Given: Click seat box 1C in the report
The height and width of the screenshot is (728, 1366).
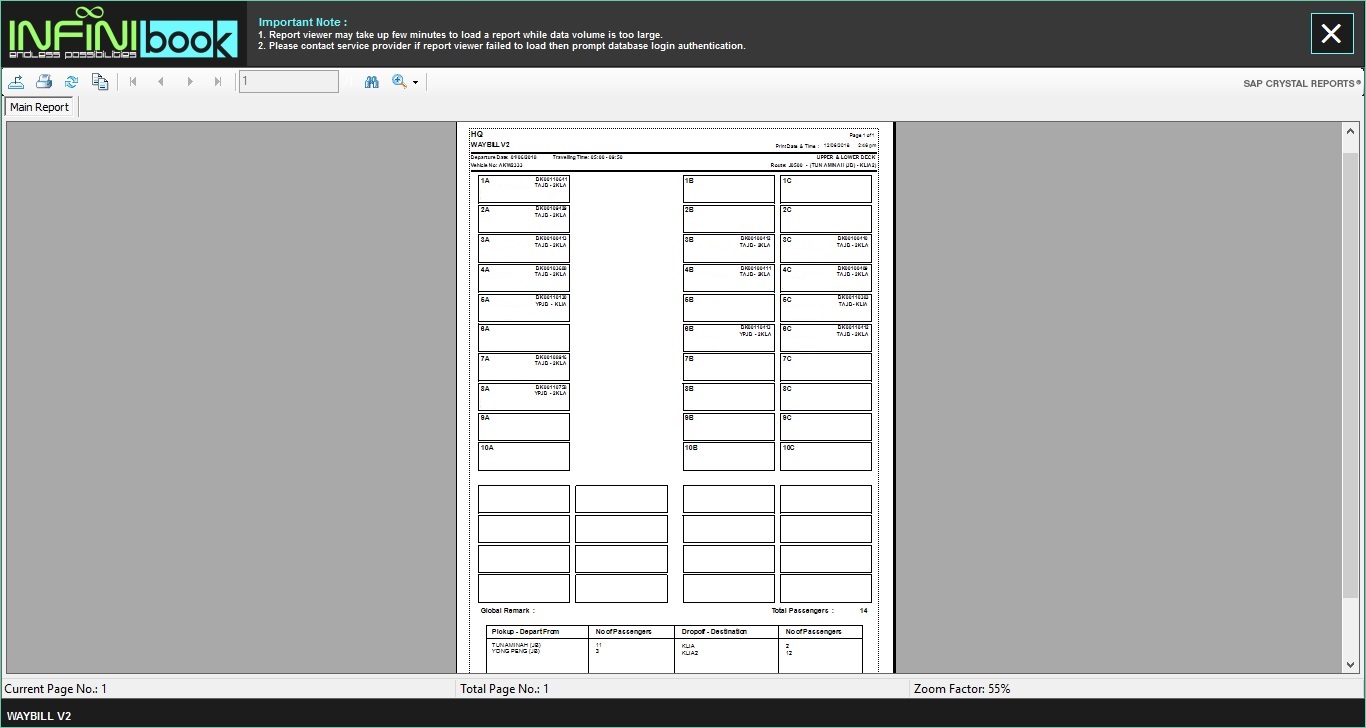Looking at the screenshot, I should coord(826,189).
